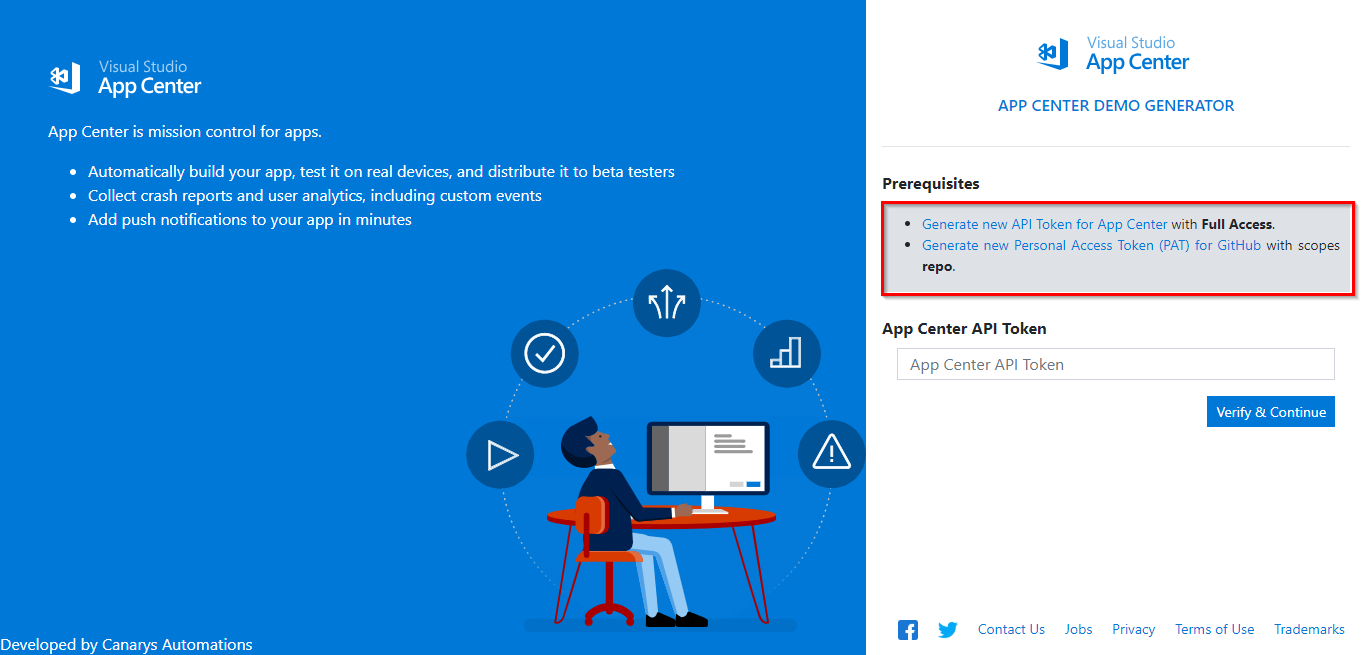Click the APP CENTER DEMO GENERATOR heading

click(x=1116, y=105)
